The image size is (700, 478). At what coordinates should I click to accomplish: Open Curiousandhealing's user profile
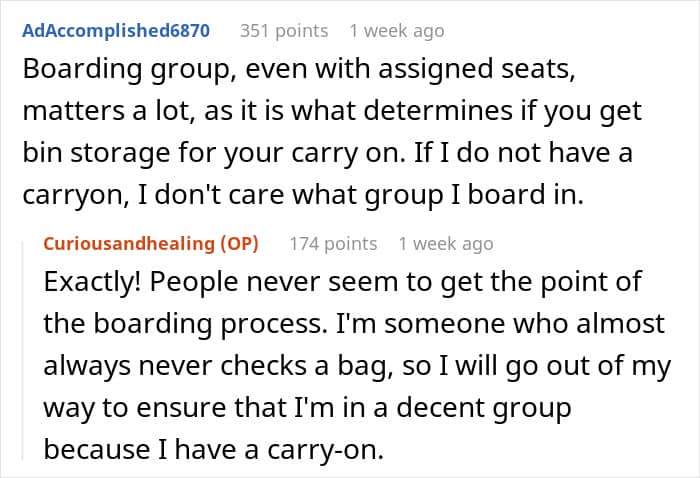pos(129,244)
